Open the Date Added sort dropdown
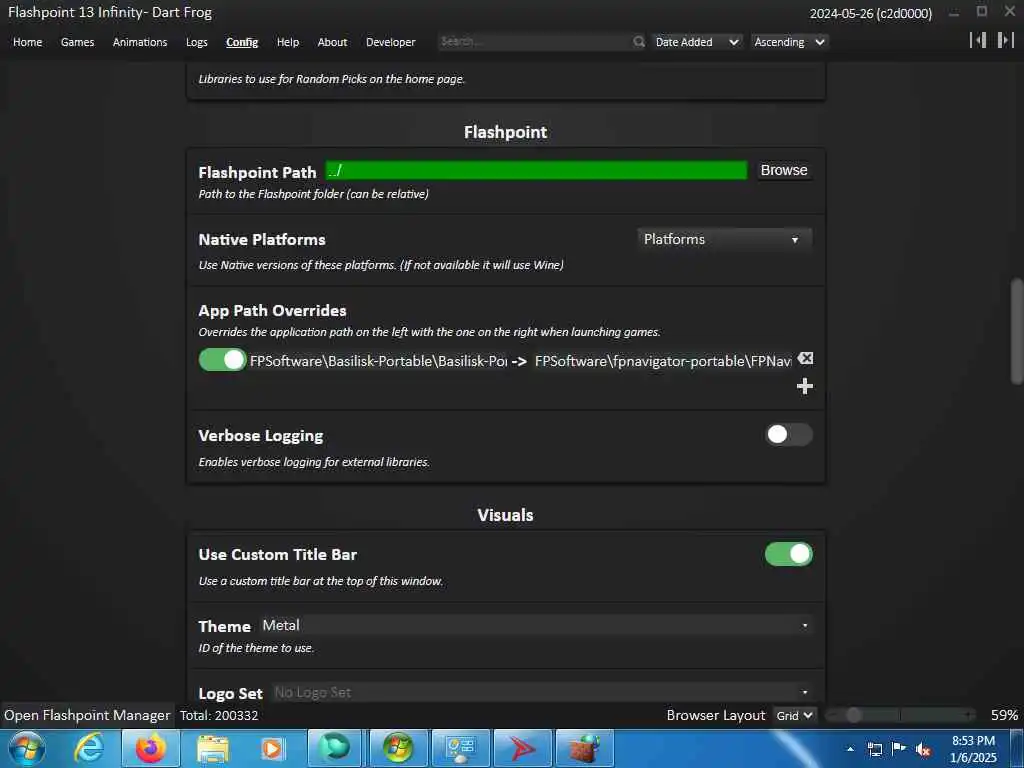Viewport: 1024px width, 768px height. [697, 42]
